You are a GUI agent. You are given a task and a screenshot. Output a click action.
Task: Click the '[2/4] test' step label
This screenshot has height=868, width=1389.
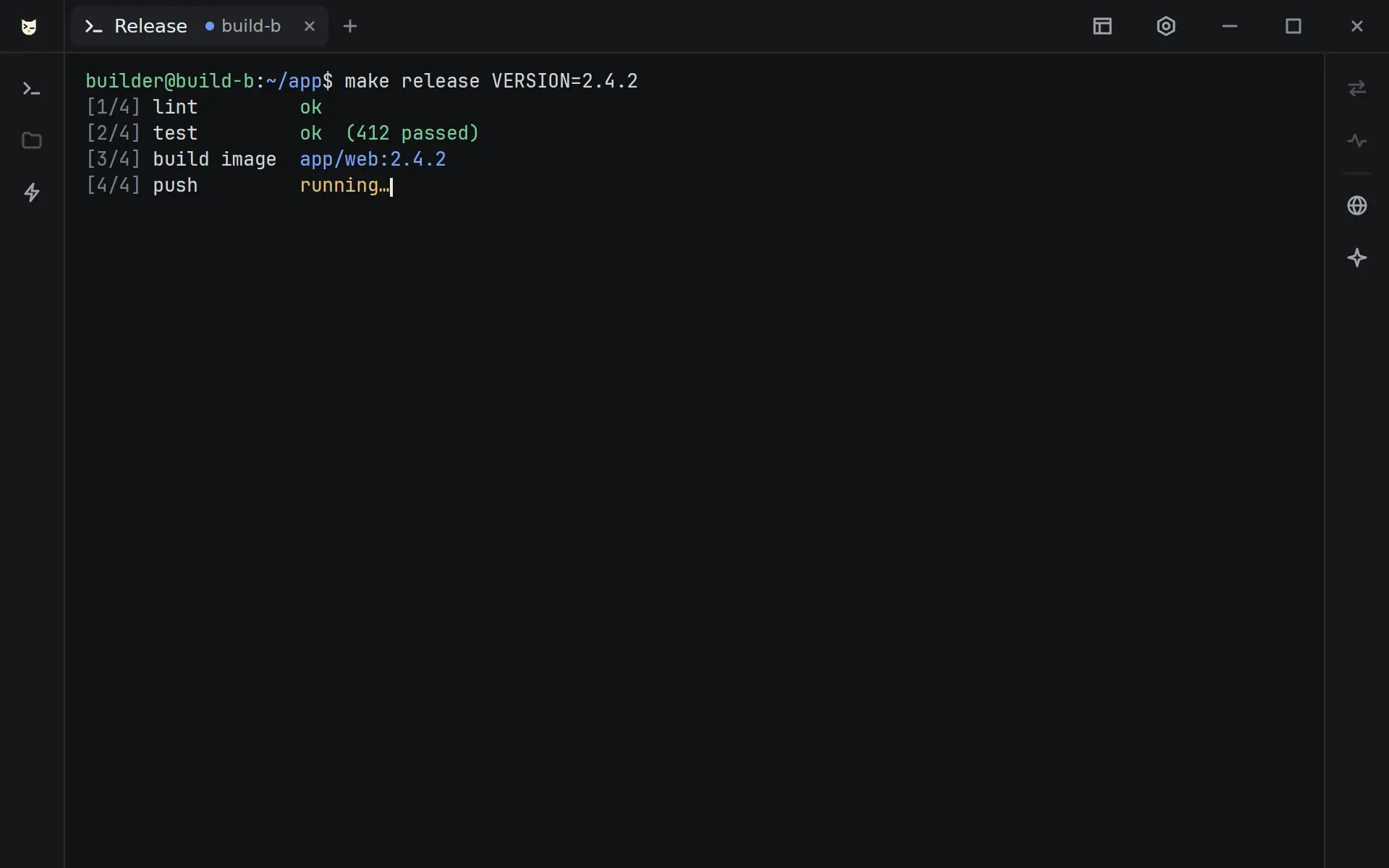[142, 133]
